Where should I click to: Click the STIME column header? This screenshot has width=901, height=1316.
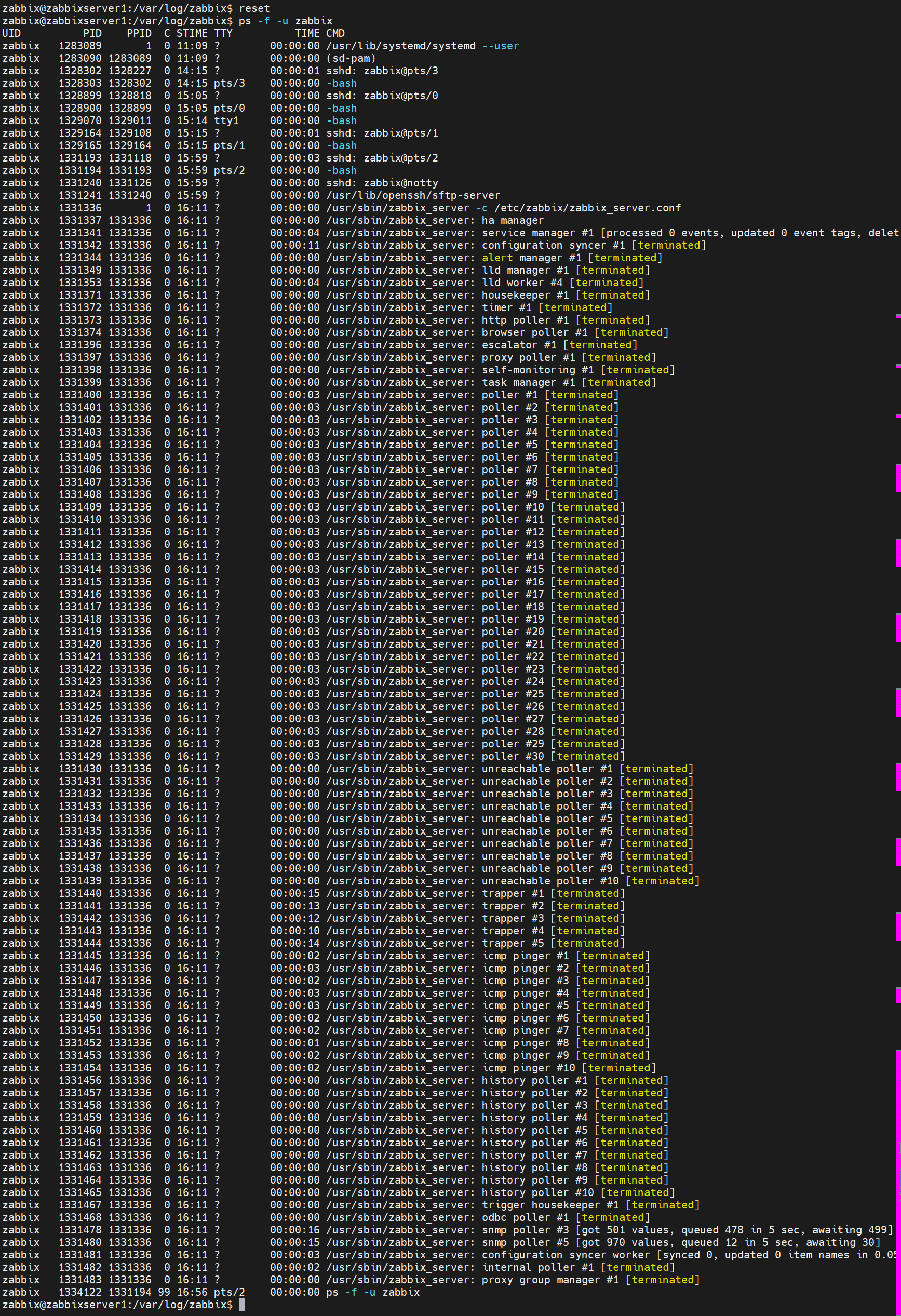click(192, 33)
